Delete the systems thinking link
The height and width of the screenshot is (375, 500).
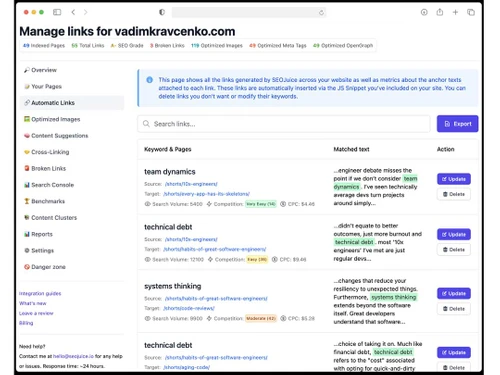[x=454, y=309]
